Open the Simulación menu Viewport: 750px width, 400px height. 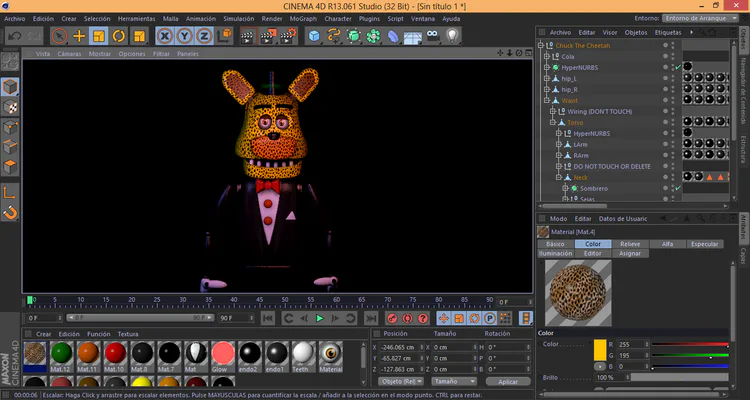[x=239, y=19]
